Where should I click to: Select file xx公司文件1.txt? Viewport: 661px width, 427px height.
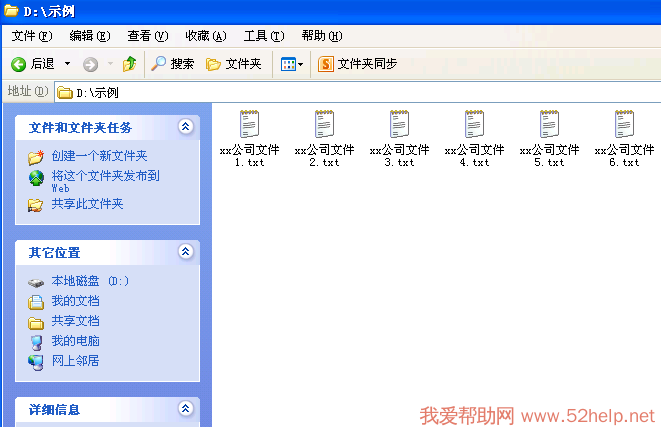pos(249,125)
